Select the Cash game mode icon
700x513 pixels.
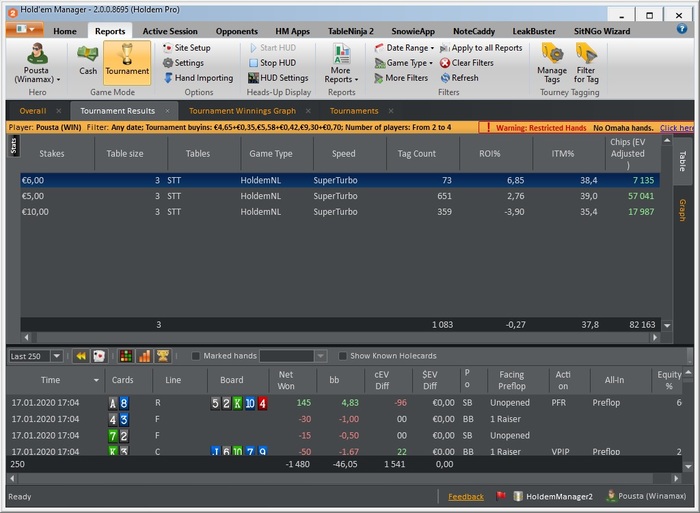pos(88,60)
